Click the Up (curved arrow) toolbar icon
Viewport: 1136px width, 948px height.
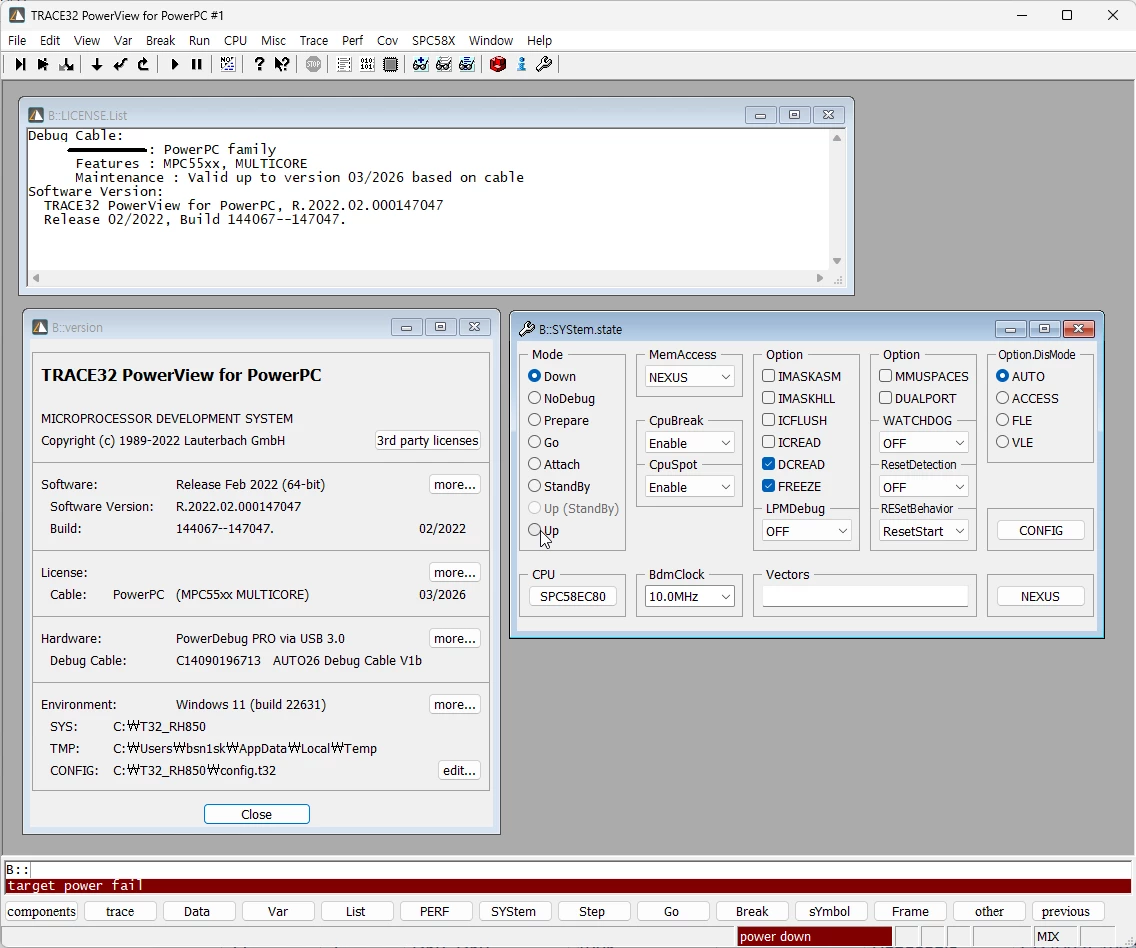pyautogui.click(x=143, y=64)
